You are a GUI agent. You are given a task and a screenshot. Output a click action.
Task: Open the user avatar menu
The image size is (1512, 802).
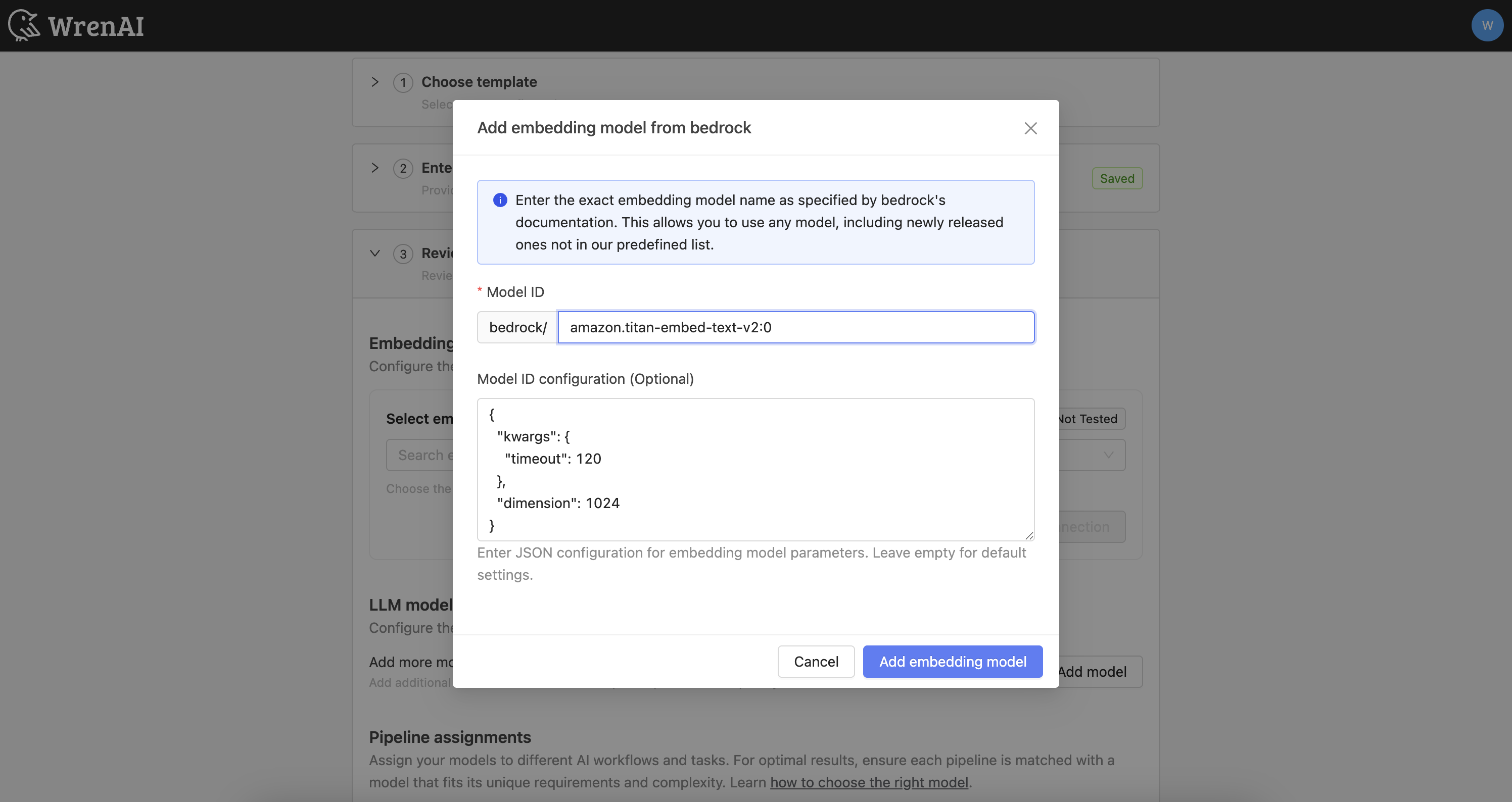tap(1487, 25)
